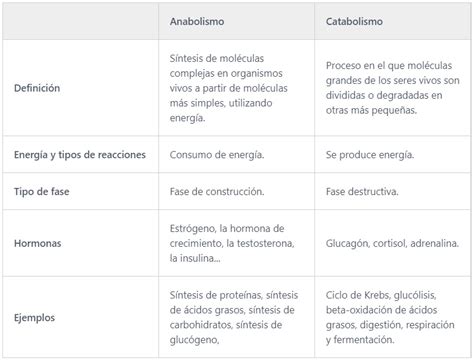The image size is (474, 361).
Task: Select the Proceso en el que moléculas definition
Action: click(393, 88)
